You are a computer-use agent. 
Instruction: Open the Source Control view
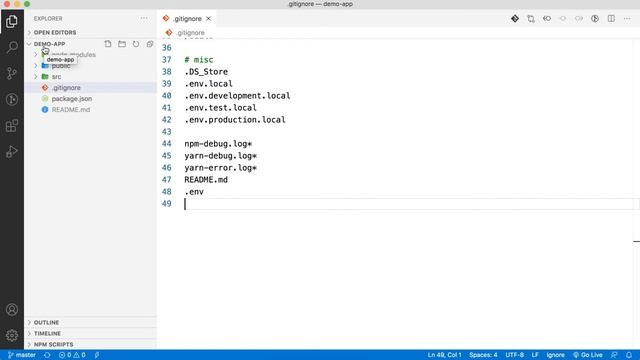(12, 73)
